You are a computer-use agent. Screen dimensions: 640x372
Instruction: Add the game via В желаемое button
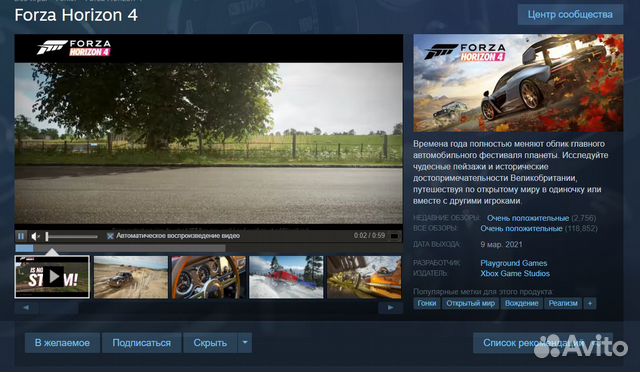[x=62, y=343]
